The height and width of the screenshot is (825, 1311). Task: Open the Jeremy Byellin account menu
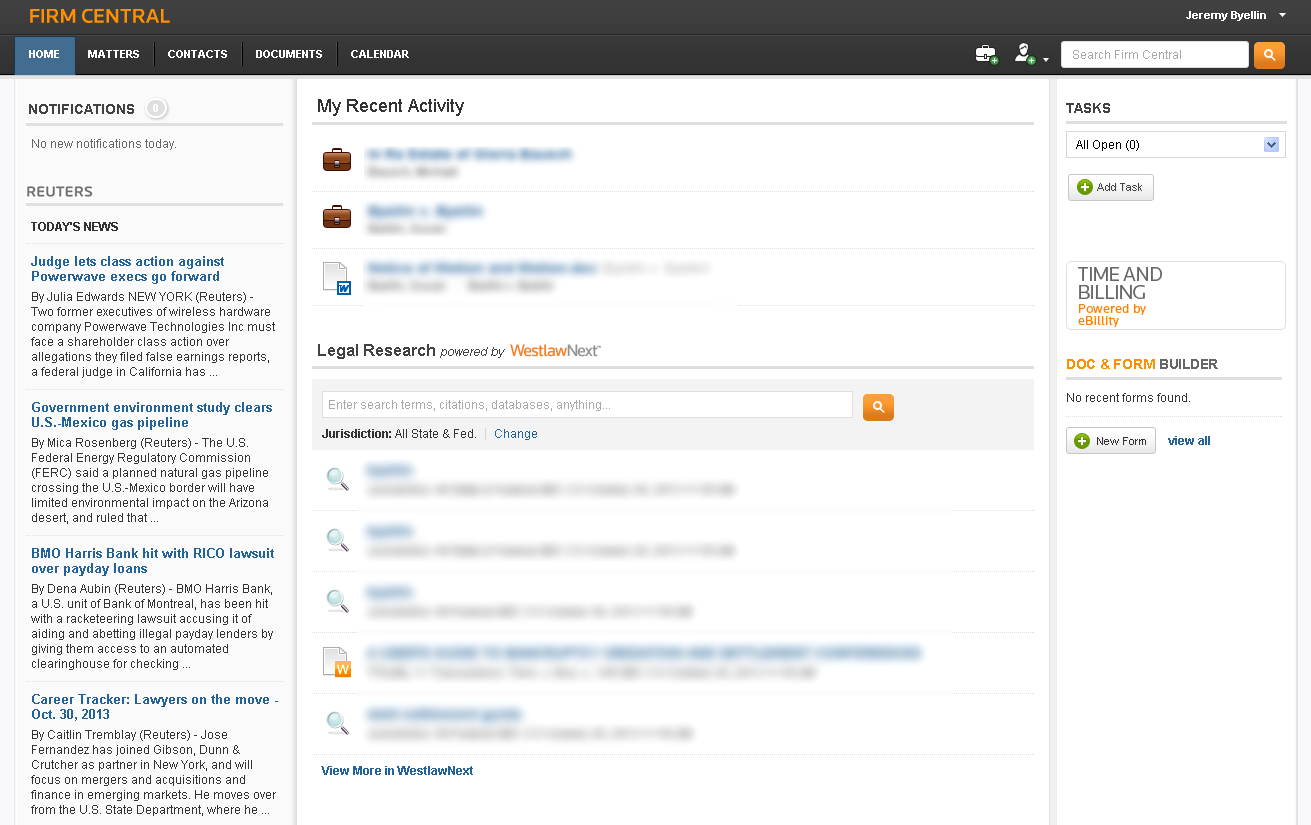point(1235,15)
